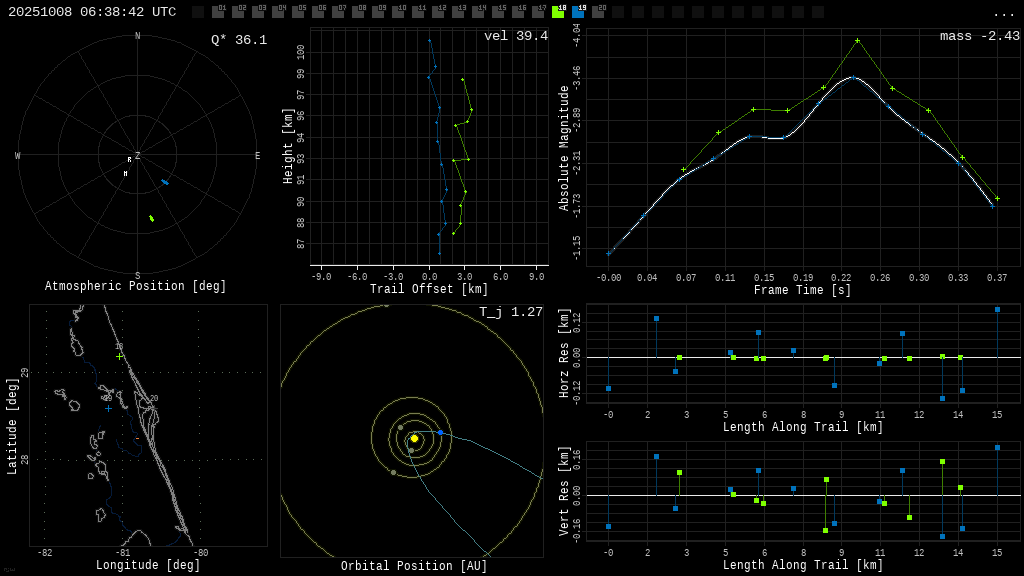Image resolution: width=1024 pixels, height=576 pixels.
Task: Click the vel 39.4 readout
Action: click(x=516, y=37)
